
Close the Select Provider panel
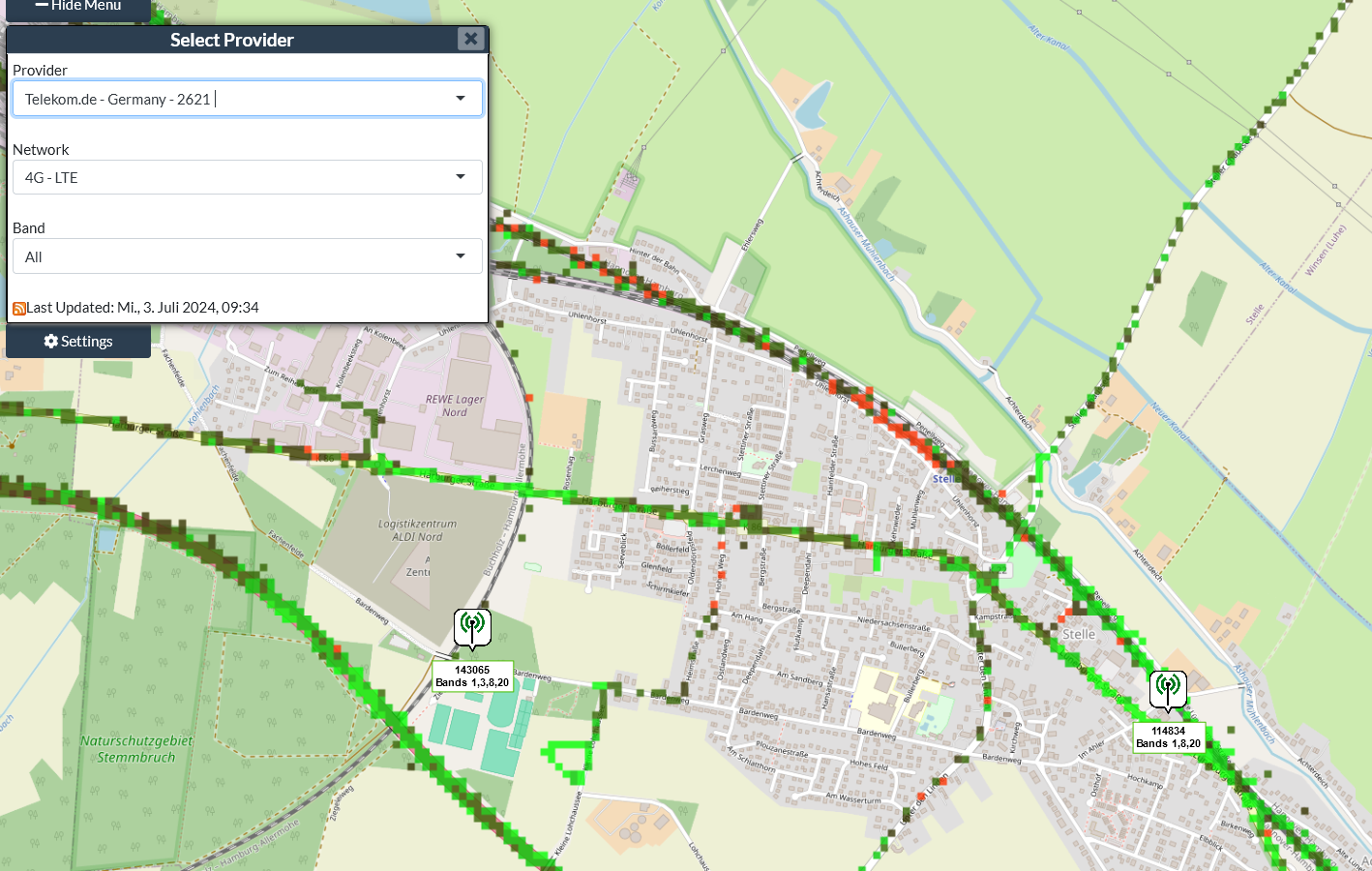click(x=470, y=39)
